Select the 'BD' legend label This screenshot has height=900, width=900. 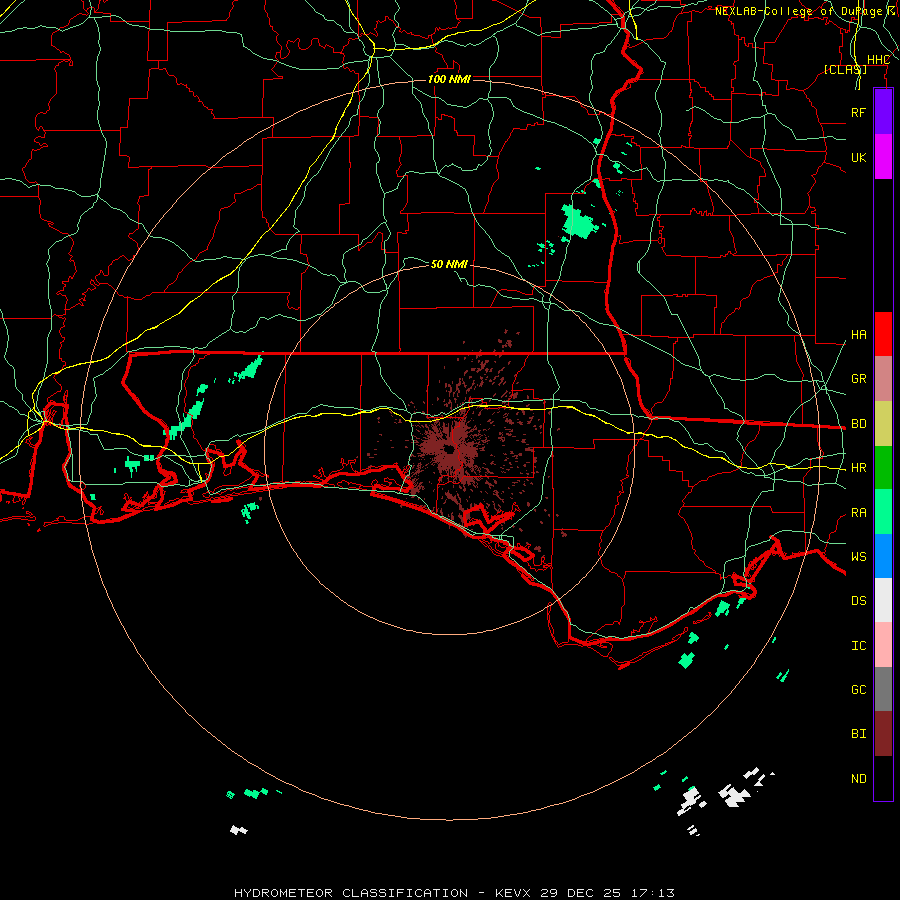tap(858, 424)
